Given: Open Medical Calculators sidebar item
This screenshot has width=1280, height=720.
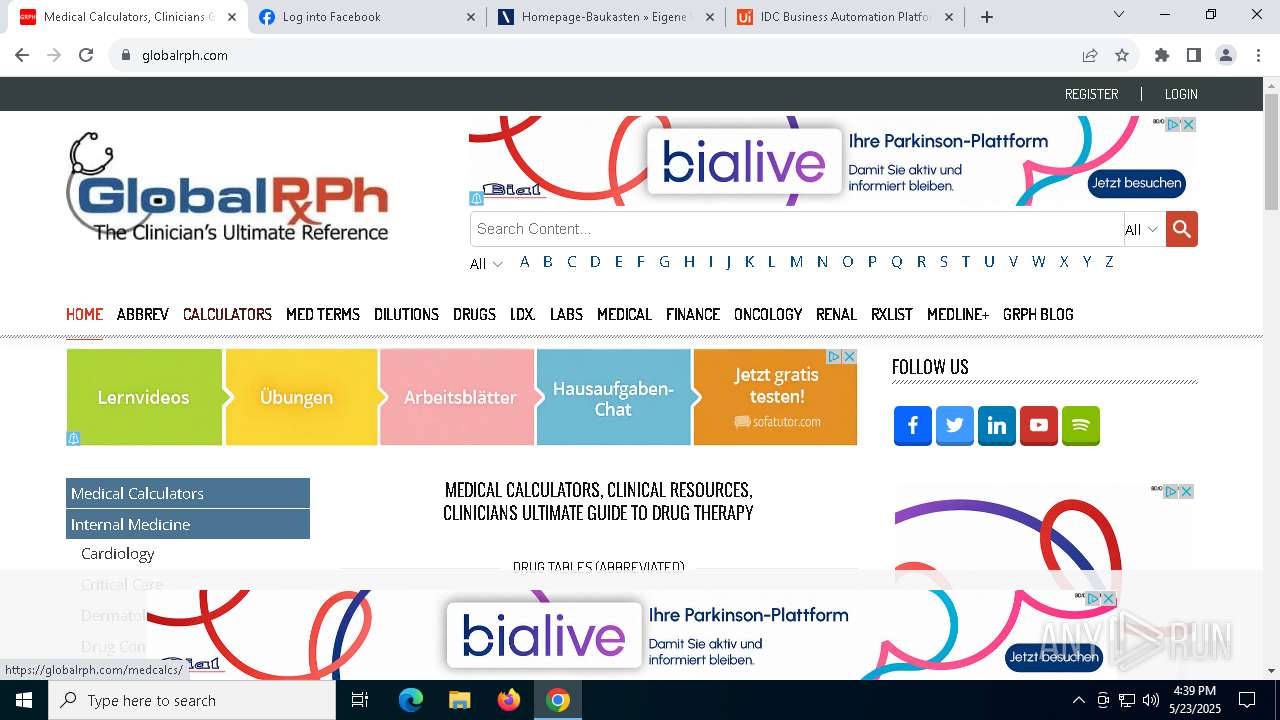Looking at the screenshot, I should click(188, 493).
